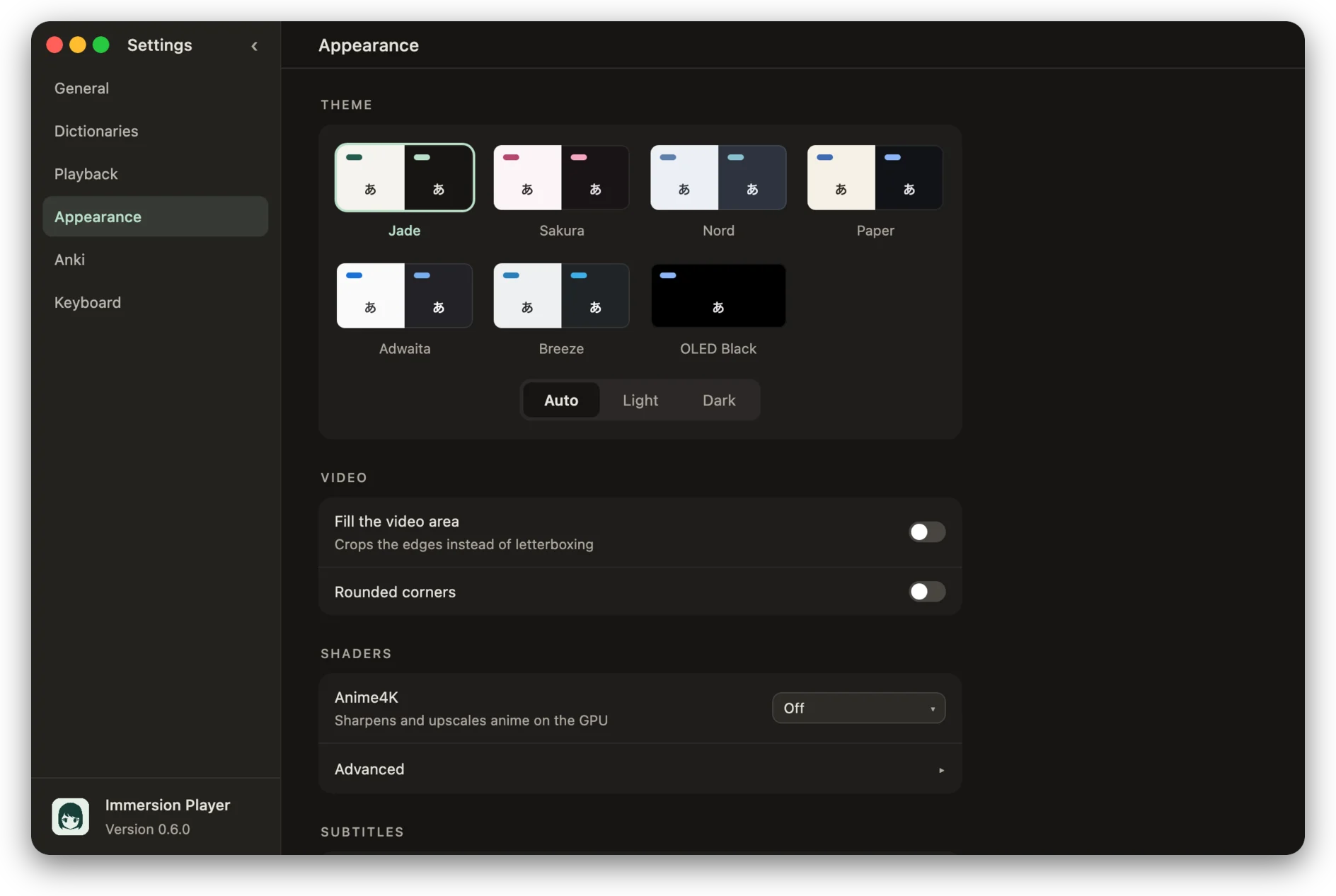Select the Adwaita theme preview
The height and width of the screenshot is (896, 1336).
pyautogui.click(x=405, y=296)
